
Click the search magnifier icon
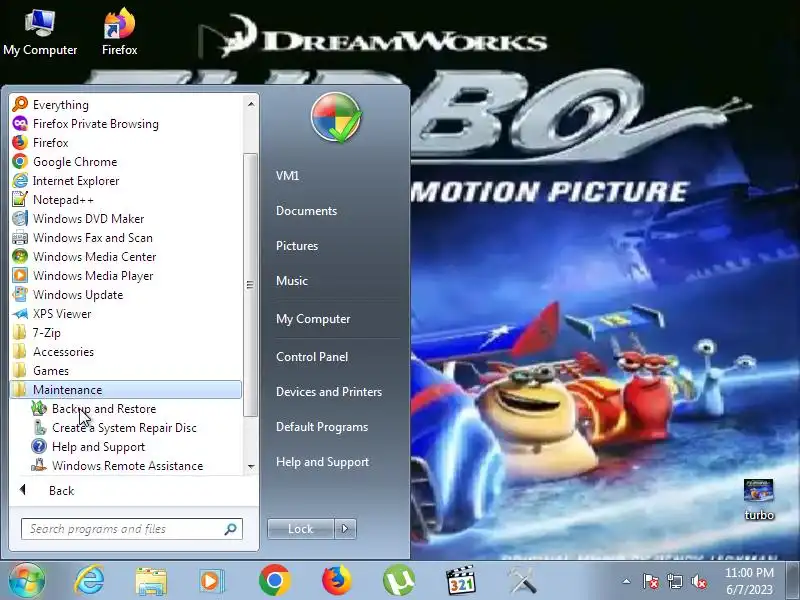click(x=230, y=529)
